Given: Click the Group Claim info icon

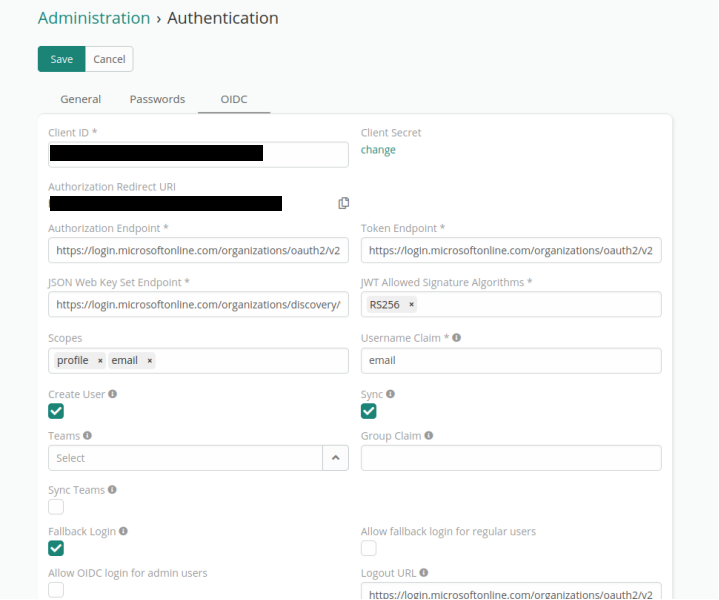Looking at the screenshot, I should [x=429, y=436].
